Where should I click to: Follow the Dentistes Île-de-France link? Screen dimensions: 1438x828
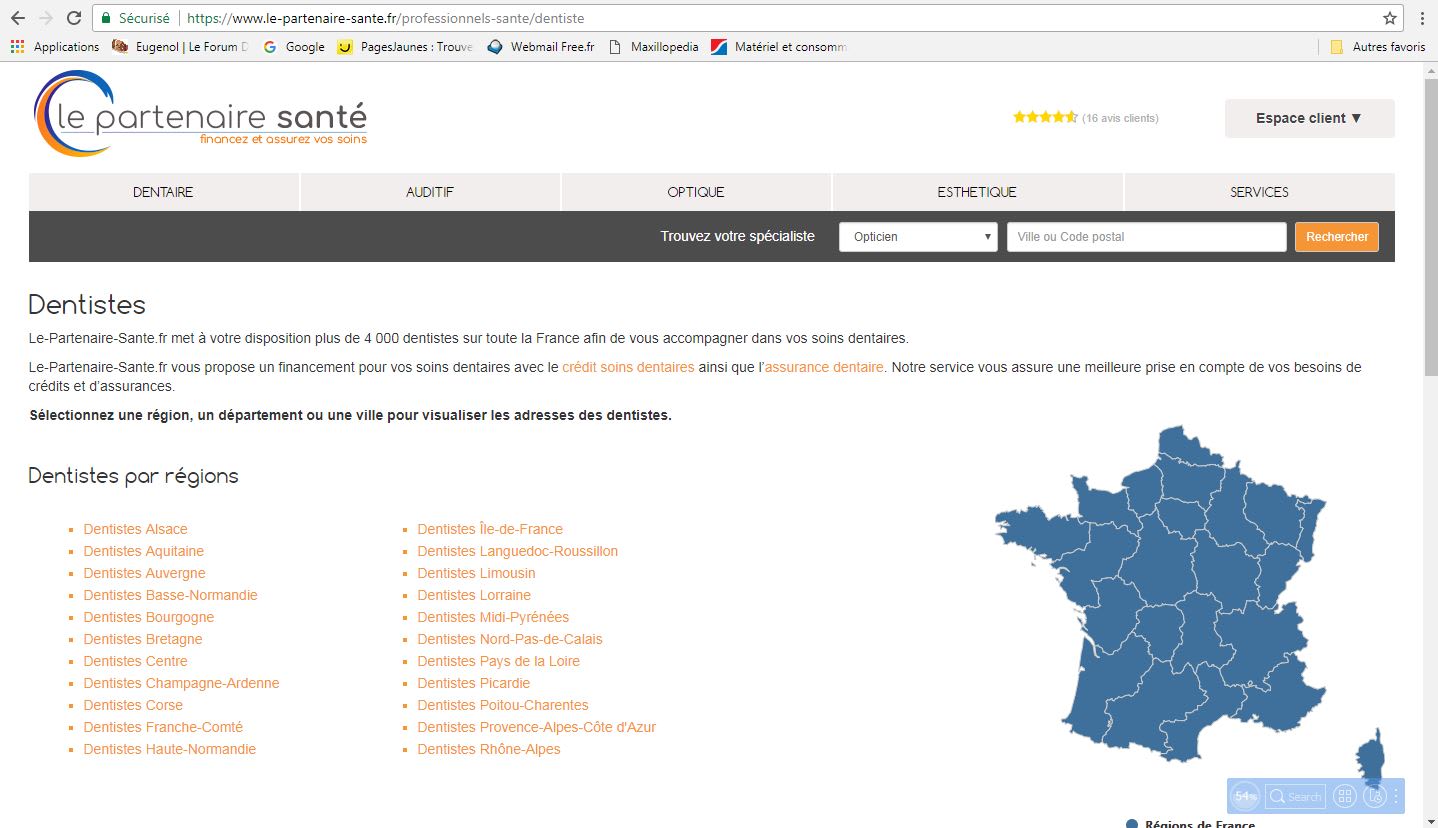pos(489,529)
